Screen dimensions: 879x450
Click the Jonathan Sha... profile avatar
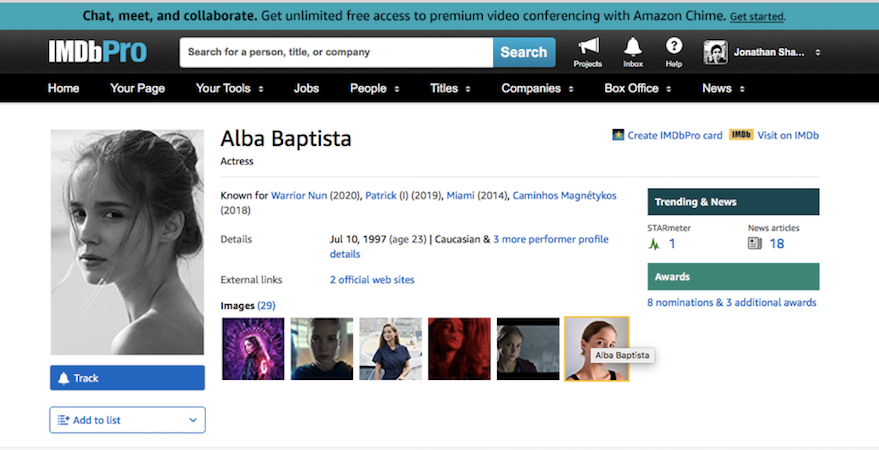716,53
